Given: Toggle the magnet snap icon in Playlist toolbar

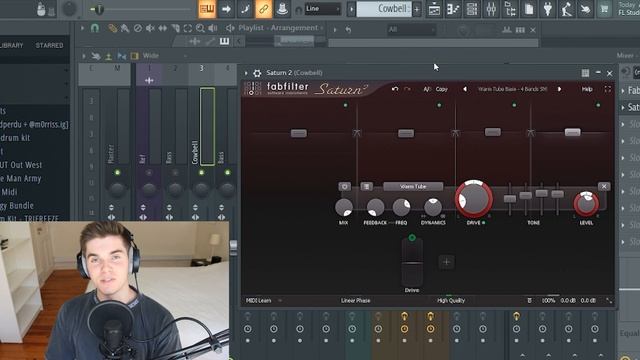Looking at the screenshot, I should coord(95,28).
